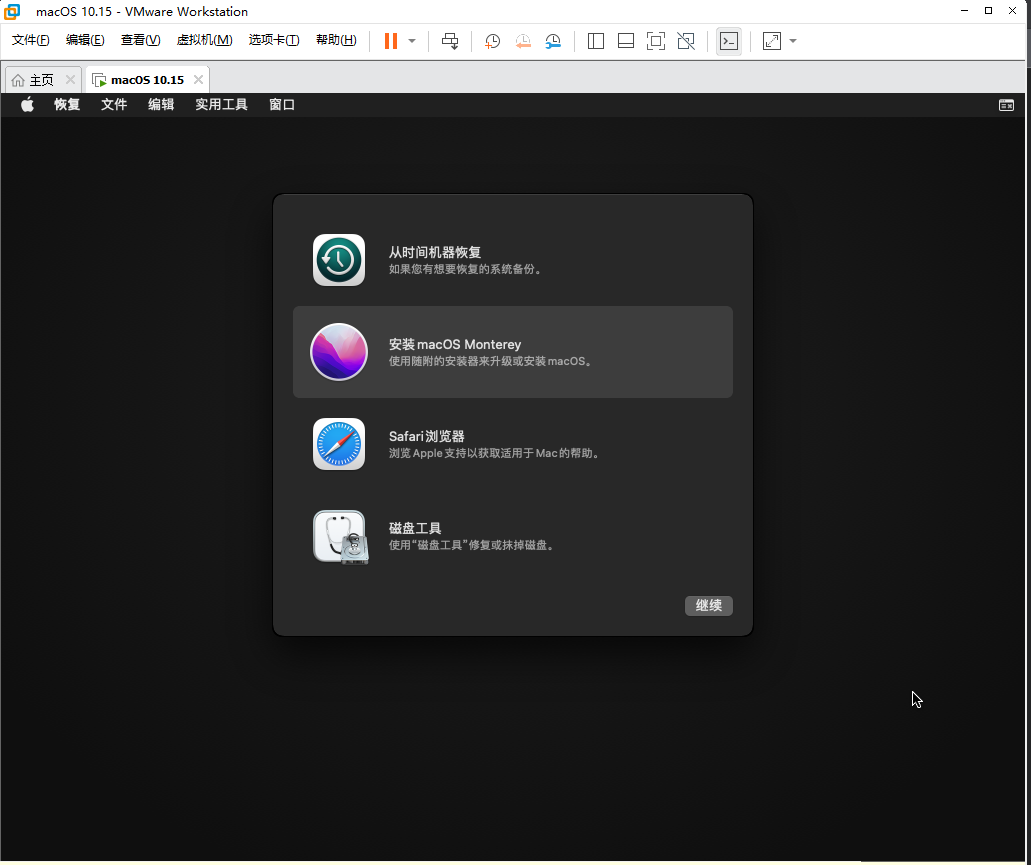Click the macOS Monterey installer icon
The height and width of the screenshot is (865, 1031).
(339, 352)
